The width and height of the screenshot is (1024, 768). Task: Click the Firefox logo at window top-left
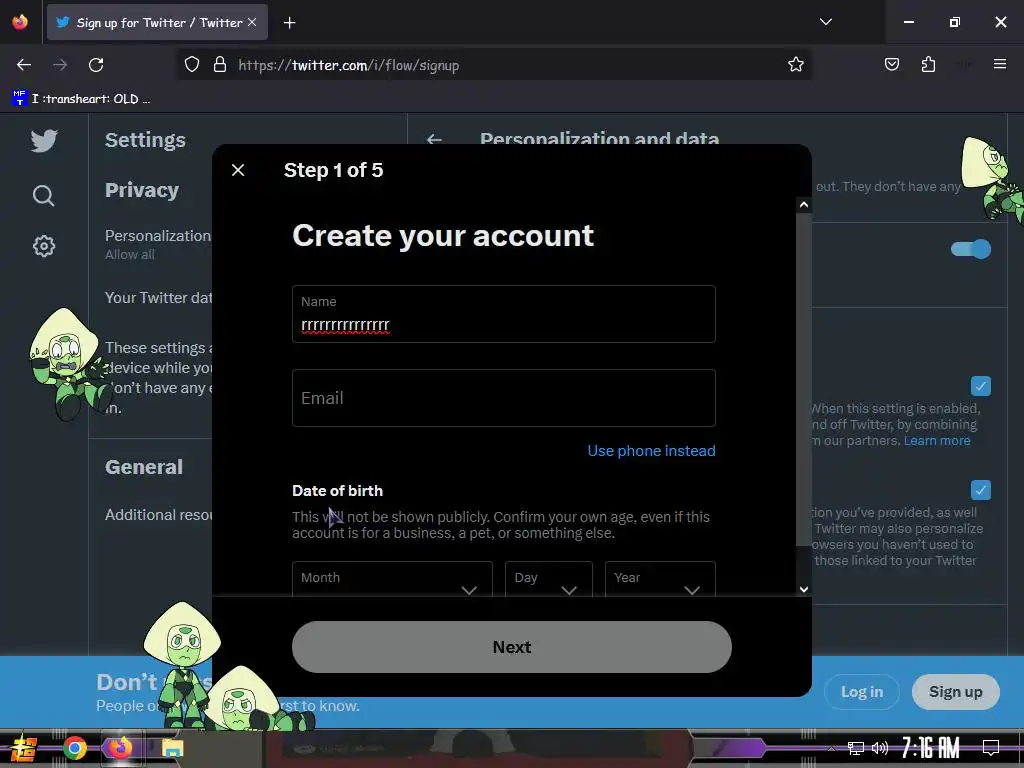click(x=20, y=22)
